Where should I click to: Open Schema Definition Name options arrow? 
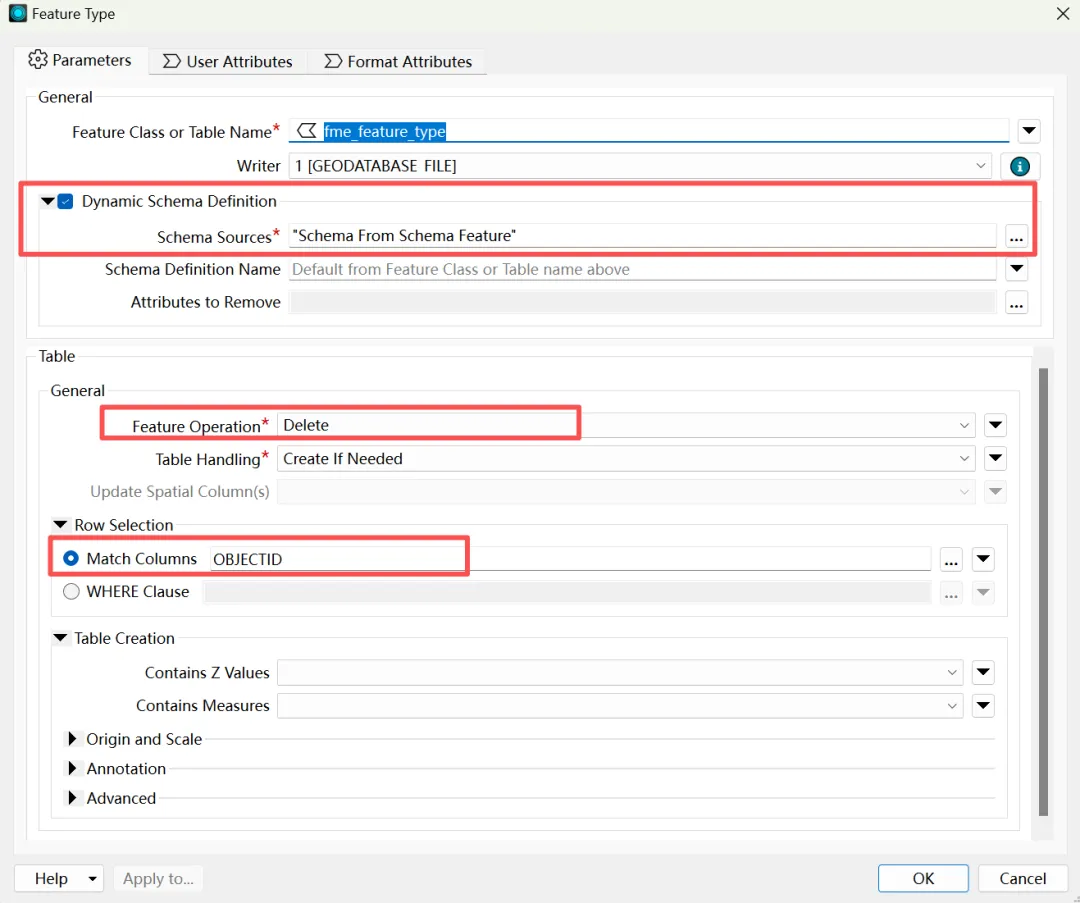pyautogui.click(x=1017, y=269)
